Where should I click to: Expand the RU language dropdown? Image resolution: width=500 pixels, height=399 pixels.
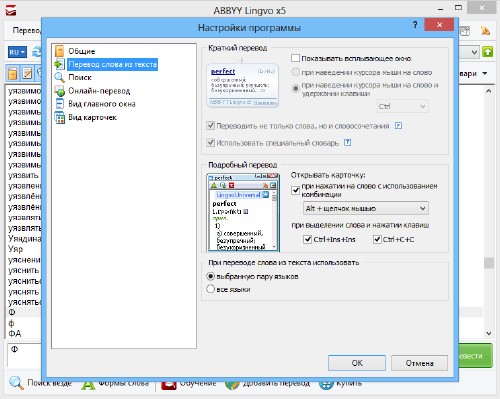coord(17,52)
